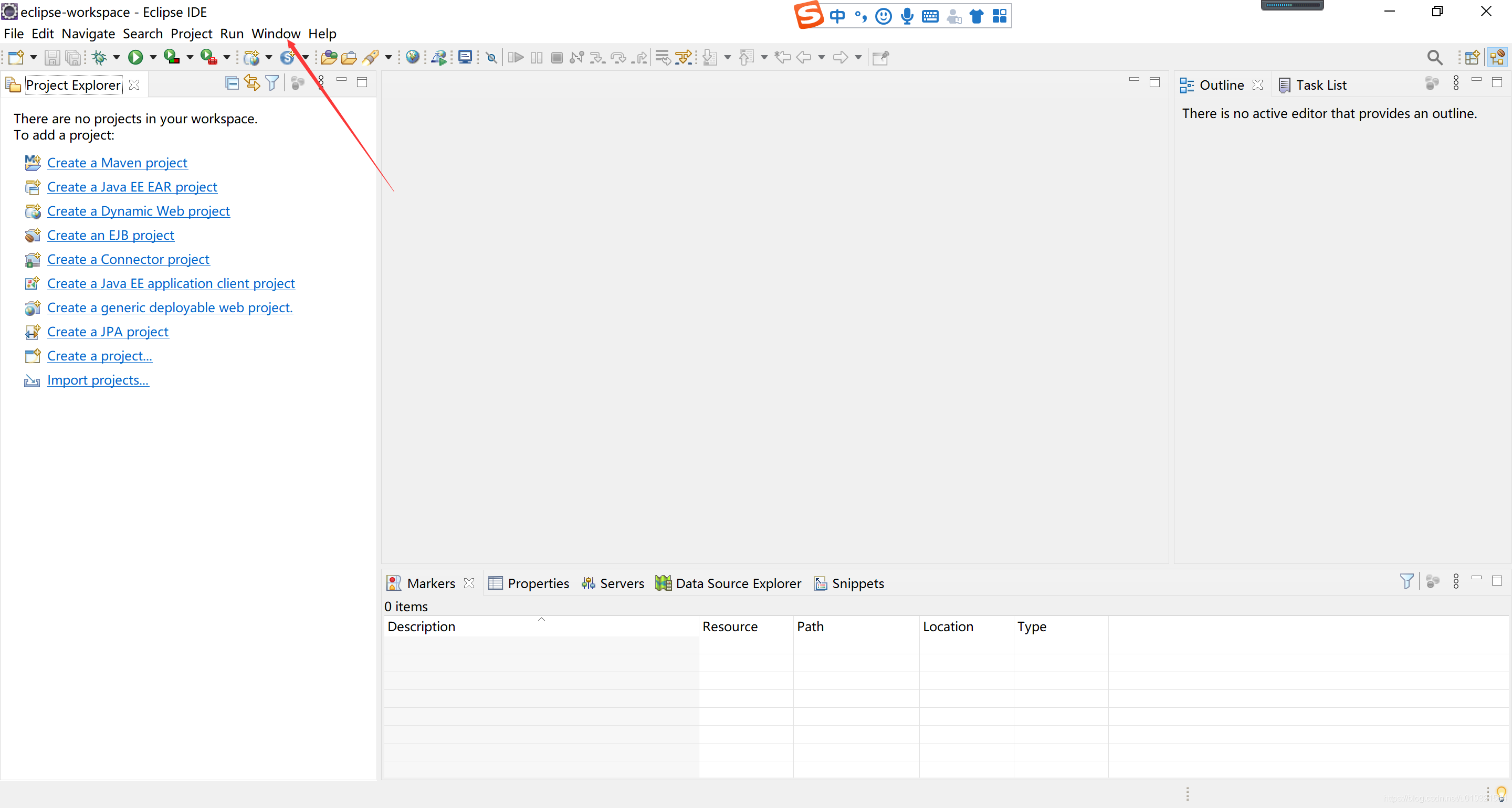Open the Project Explorer view menu
Image resolution: width=1512 pixels, height=808 pixels.
pyautogui.click(x=320, y=83)
